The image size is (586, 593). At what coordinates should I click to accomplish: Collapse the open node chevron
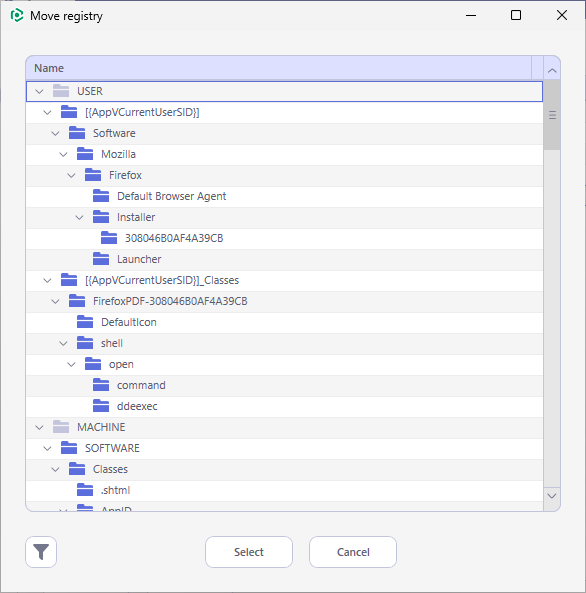[71, 364]
